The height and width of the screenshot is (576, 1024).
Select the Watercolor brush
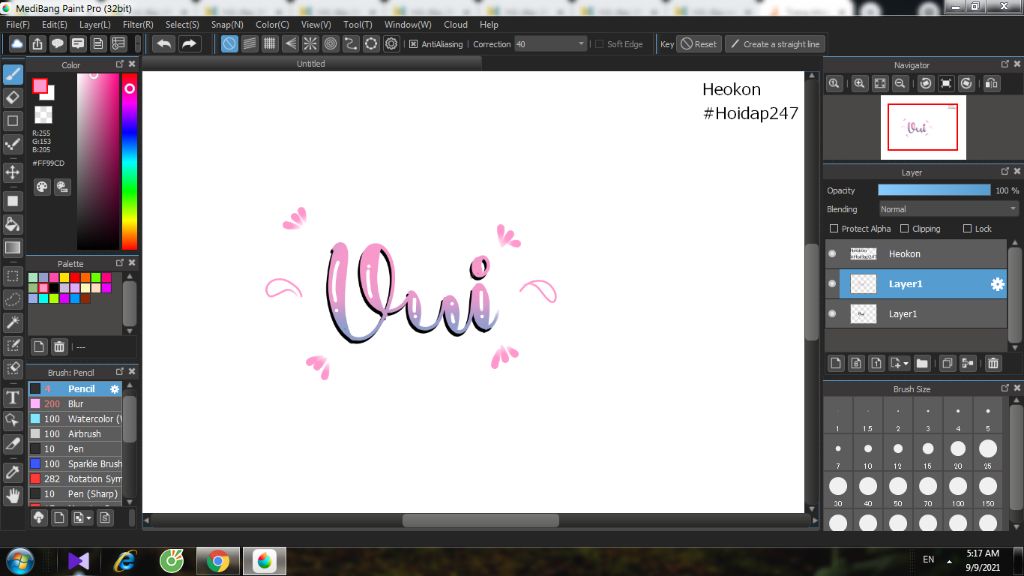[x=75, y=419]
